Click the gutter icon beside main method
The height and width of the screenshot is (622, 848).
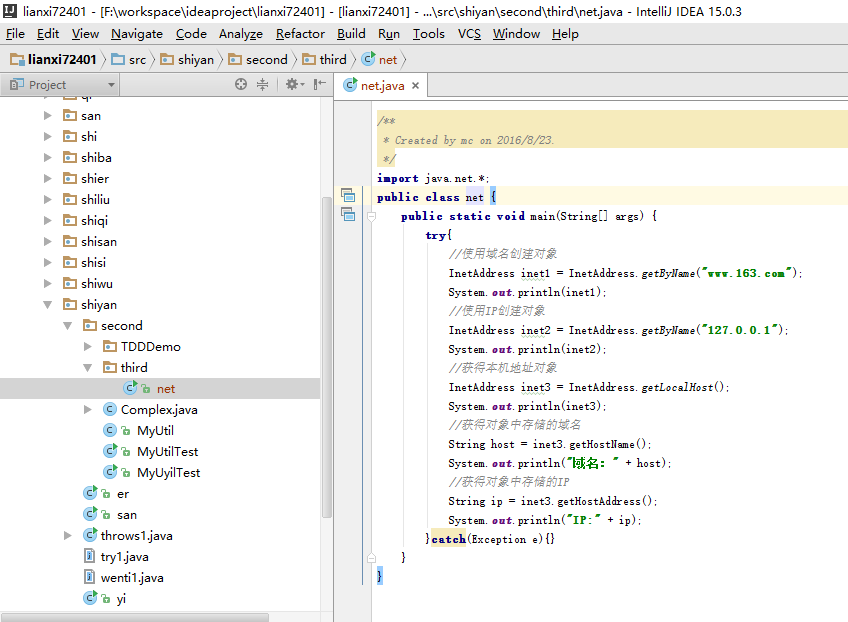coord(348,215)
